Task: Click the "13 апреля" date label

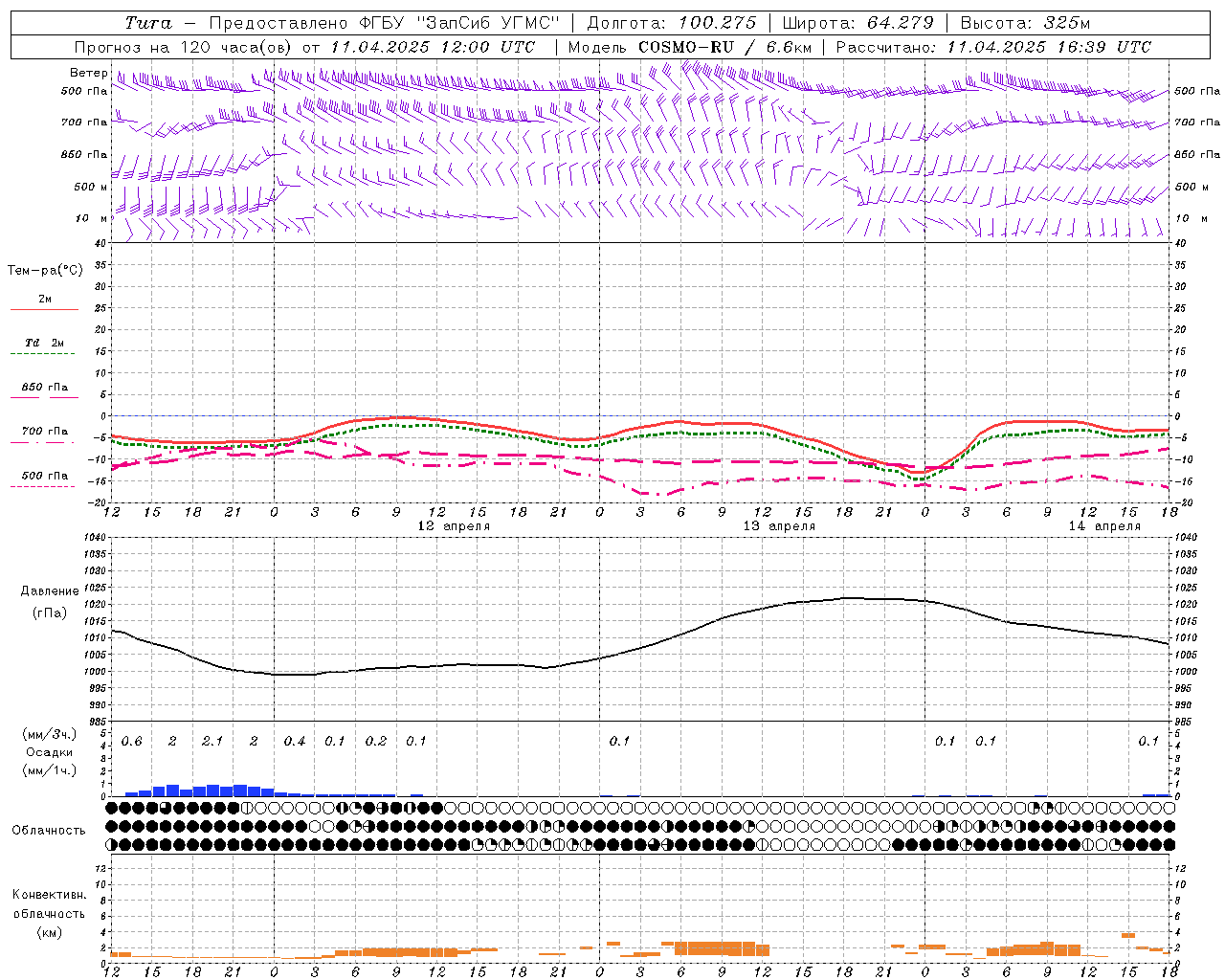Action: [x=779, y=526]
